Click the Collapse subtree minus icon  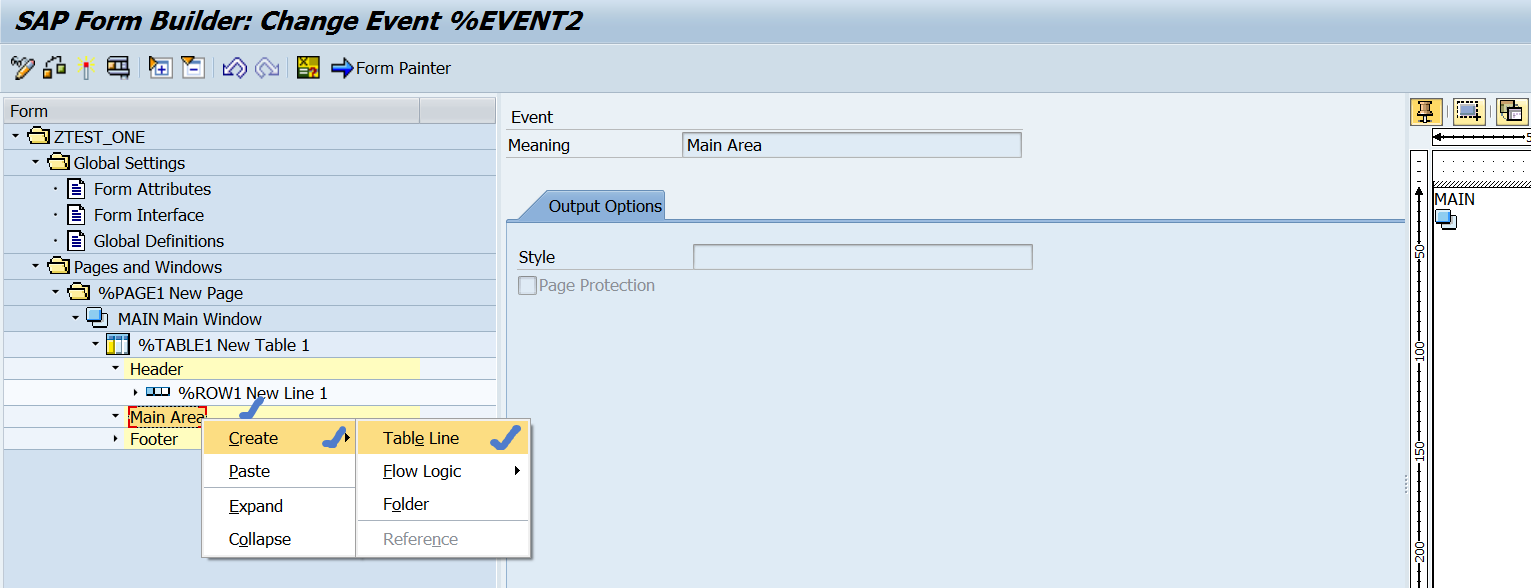[192, 68]
